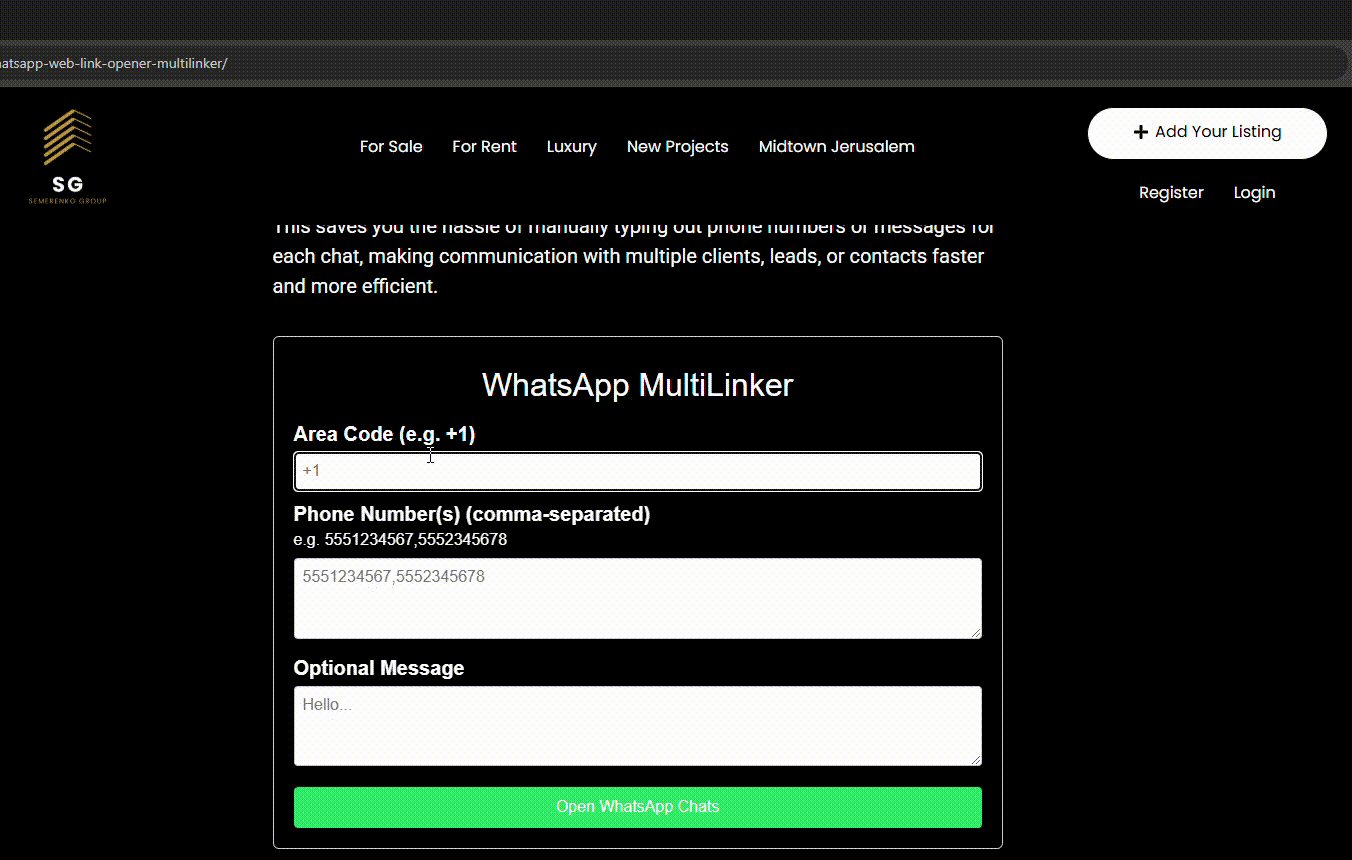Click the Phone Number(s) (comma-separated) label

(472, 514)
